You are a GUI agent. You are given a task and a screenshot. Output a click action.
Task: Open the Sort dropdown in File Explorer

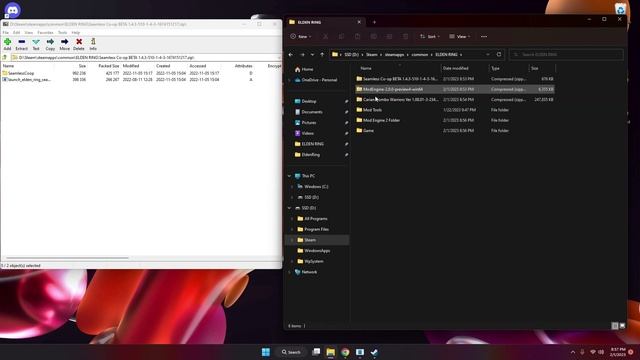(430, 36)
